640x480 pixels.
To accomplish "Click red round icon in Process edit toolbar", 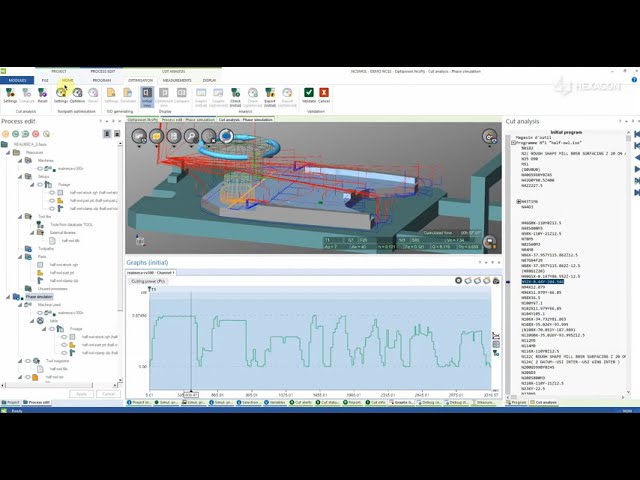I will [x=36, y=134].
